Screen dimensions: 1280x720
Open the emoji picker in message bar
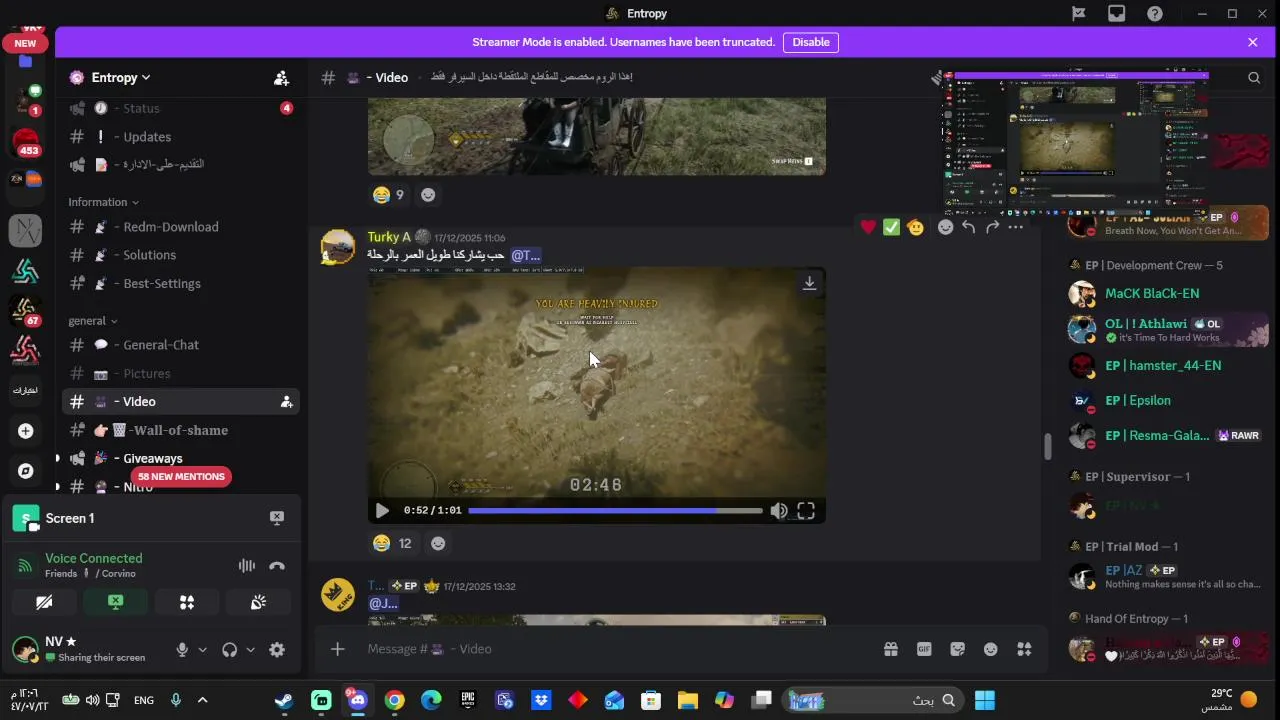click(990, 649)
